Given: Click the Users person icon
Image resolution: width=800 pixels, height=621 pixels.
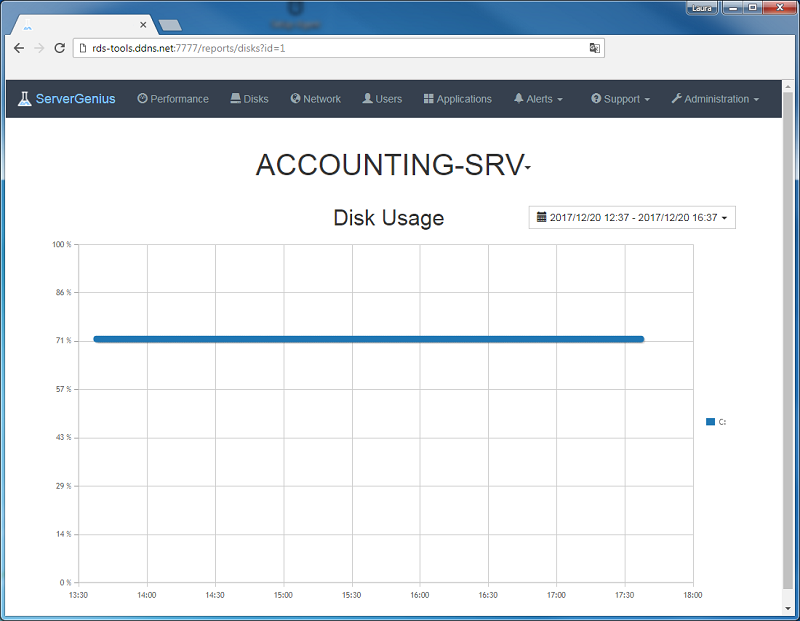Looking at the screenshot, I should click(x=368, y=99).
